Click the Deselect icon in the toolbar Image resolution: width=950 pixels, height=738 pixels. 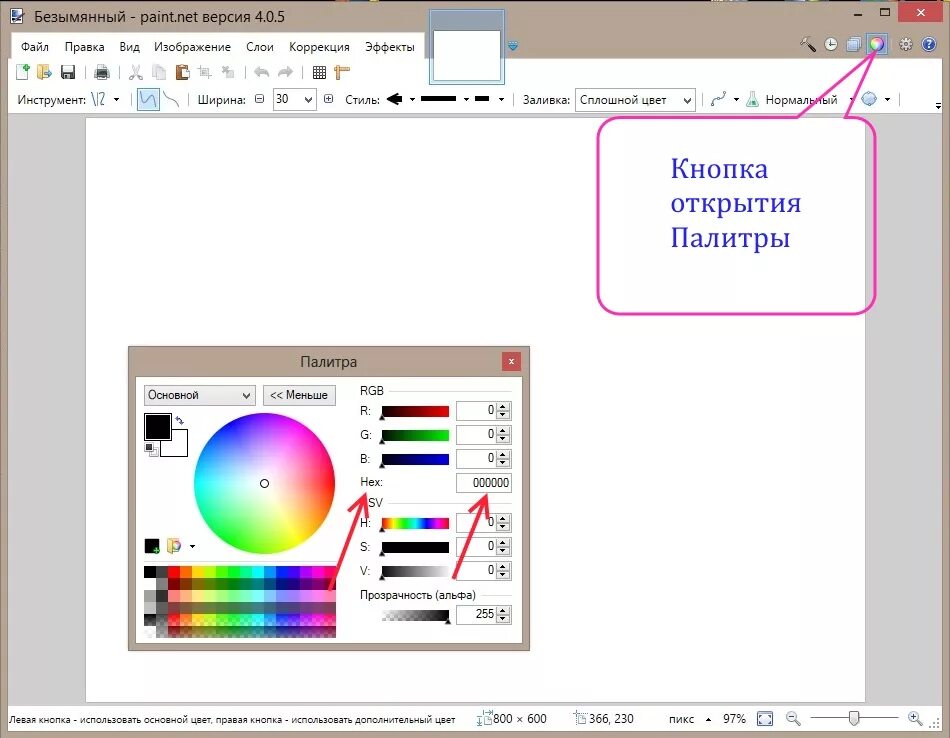coord(228,72)
